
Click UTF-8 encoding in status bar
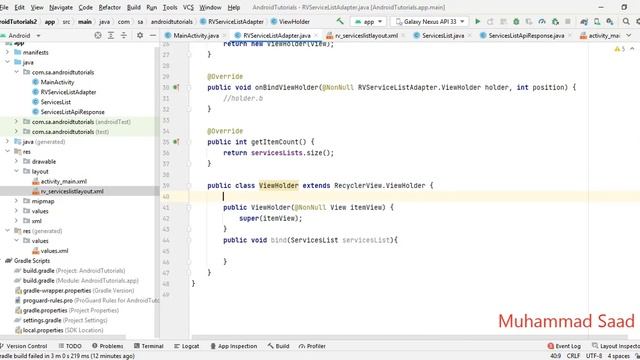point(594,356)
